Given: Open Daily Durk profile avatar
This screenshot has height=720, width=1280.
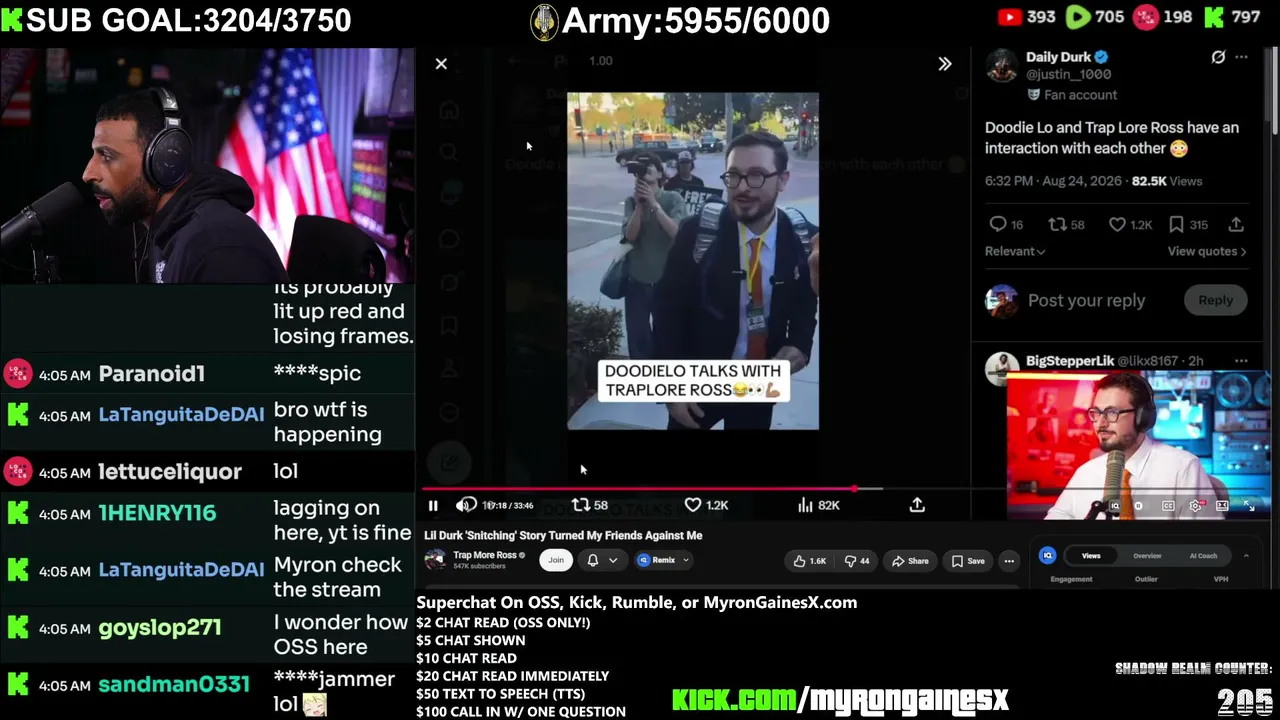Looking at the screenshot, I should (x=1001, y=66).
